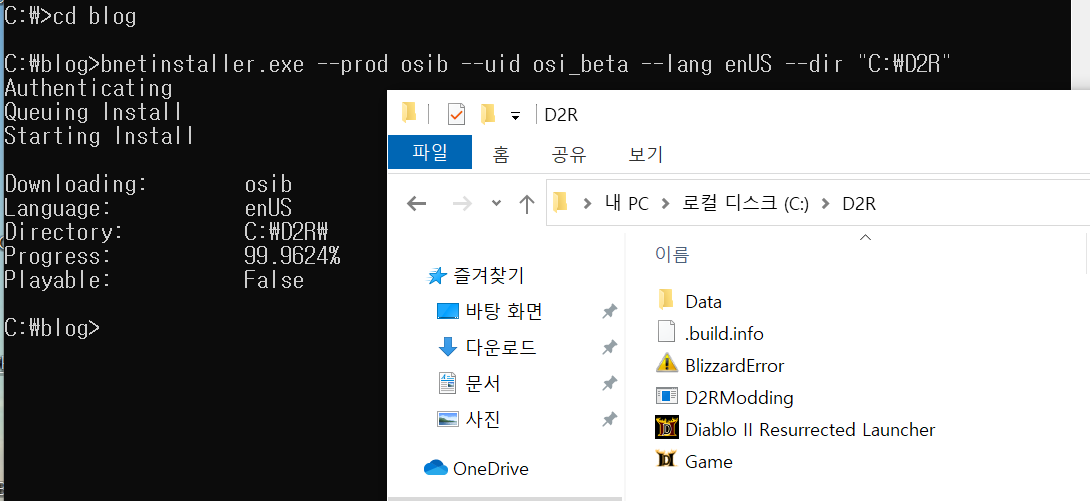Click the address bar folder icon
Viewport: 1090px width, 501px height.
click(x=560, y=203)
